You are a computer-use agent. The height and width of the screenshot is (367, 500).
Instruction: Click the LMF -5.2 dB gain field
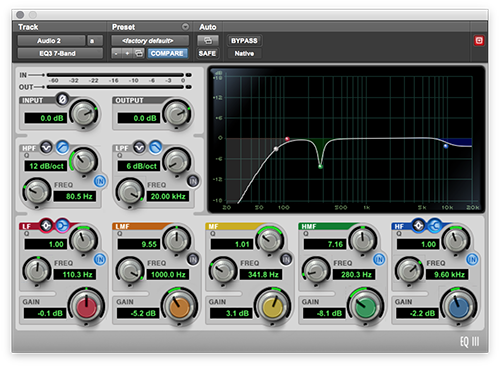click(138, 313)
